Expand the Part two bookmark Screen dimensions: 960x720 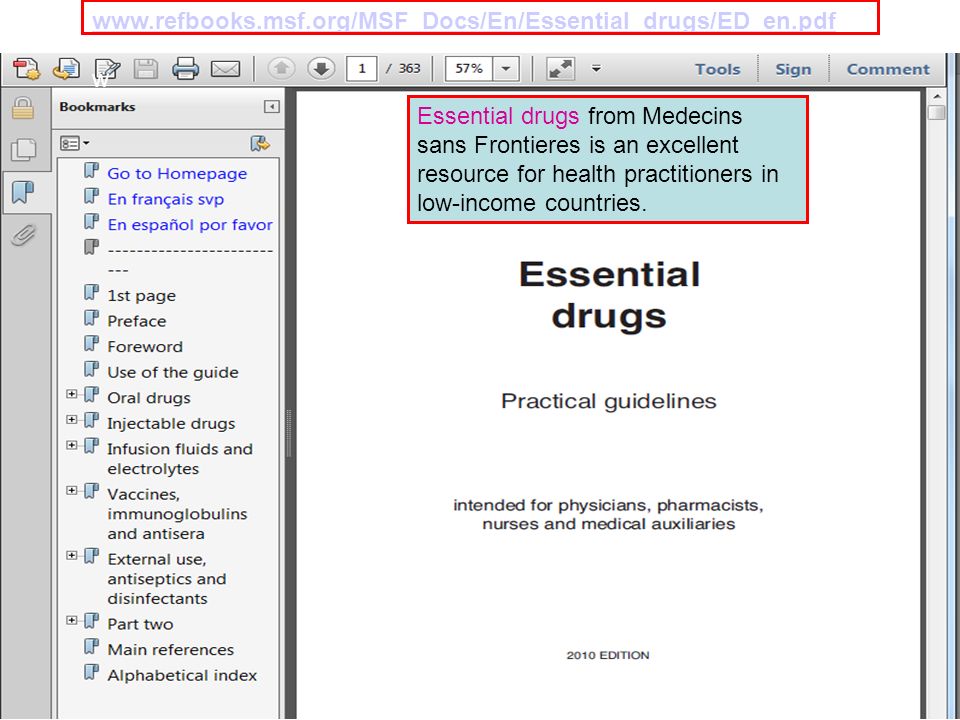pyautogui.click(x=72, y=620)
